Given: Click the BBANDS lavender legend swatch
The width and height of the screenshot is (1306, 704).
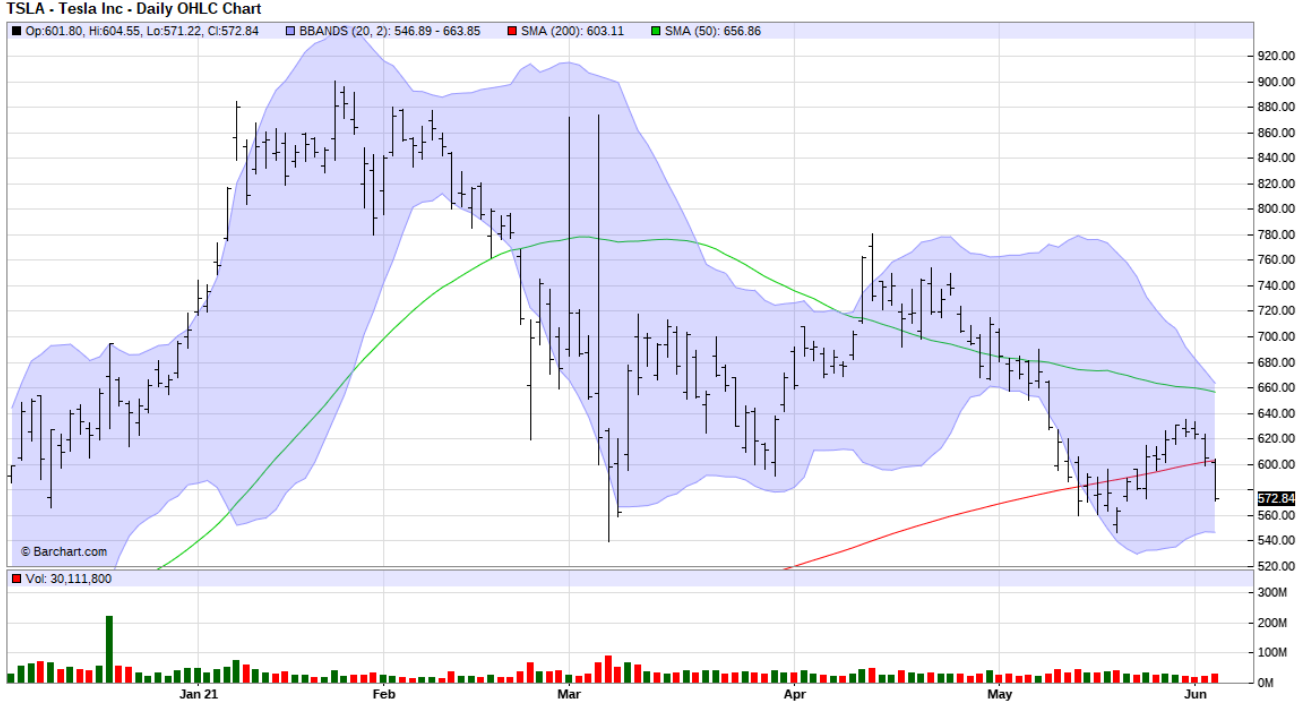Looking at the screenshot, I should 292,31.
